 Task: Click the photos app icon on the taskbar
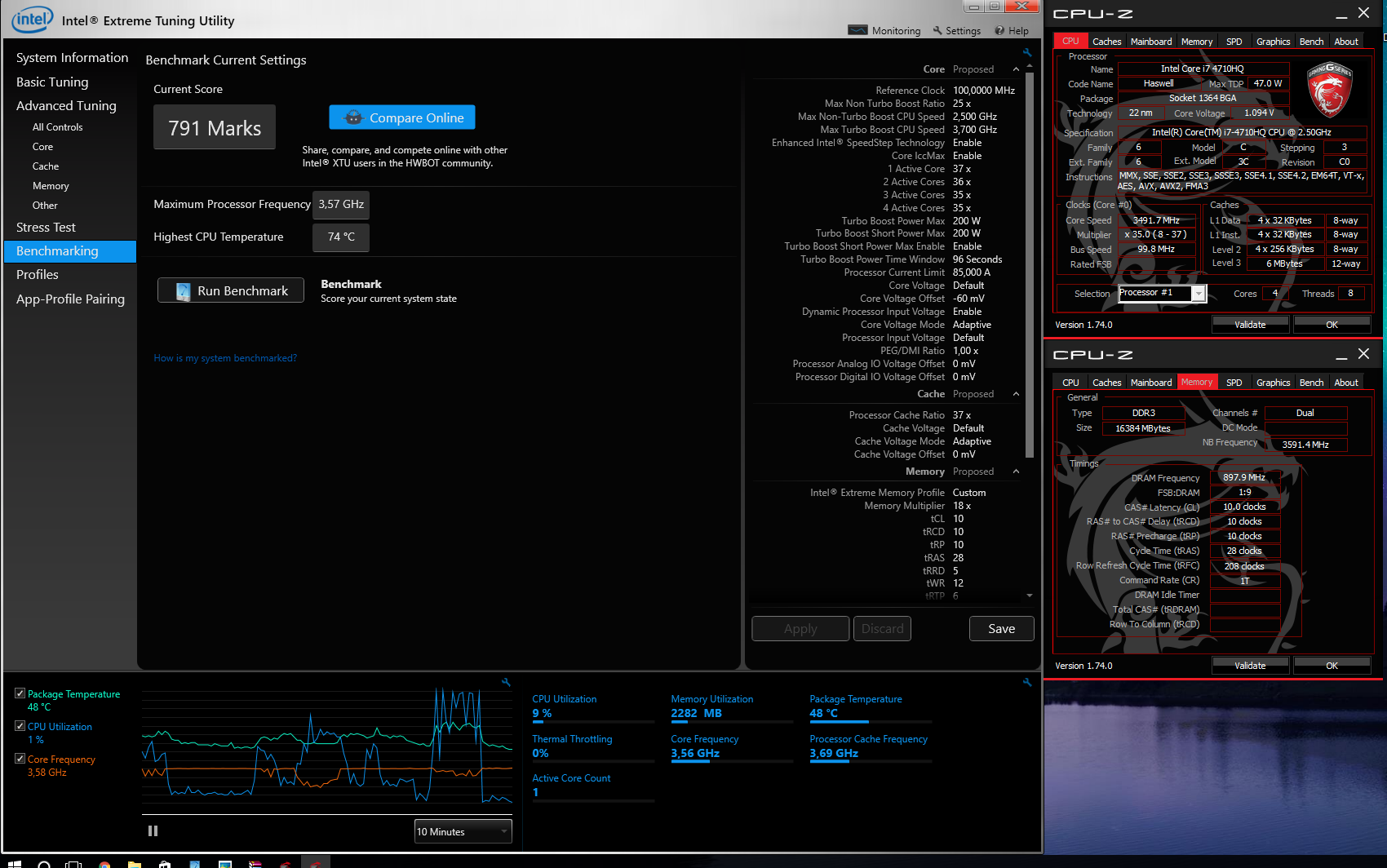pos(225,864)
